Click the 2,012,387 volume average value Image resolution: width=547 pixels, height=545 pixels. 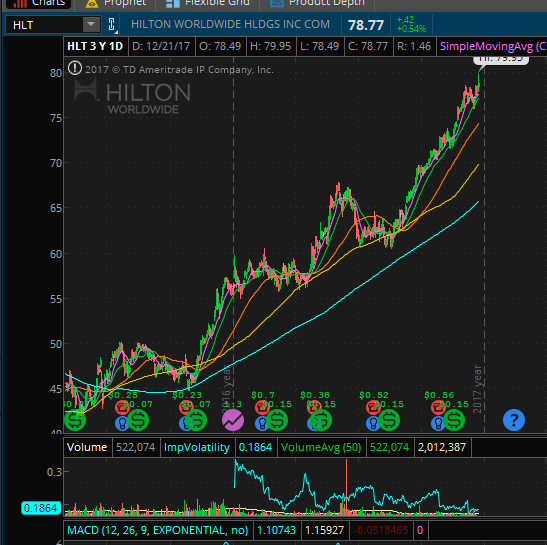(x=442, y=447)
